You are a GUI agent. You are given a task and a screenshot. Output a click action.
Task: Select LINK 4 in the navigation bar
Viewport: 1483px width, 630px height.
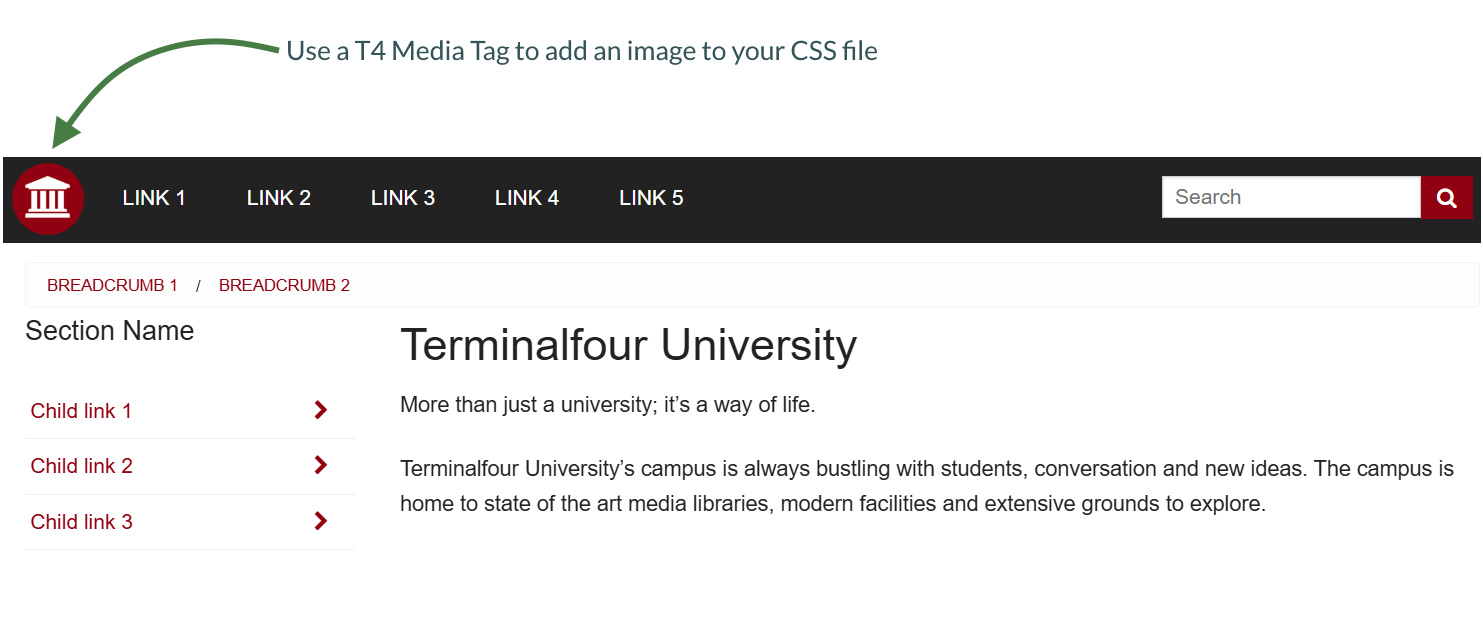[527, 197]
